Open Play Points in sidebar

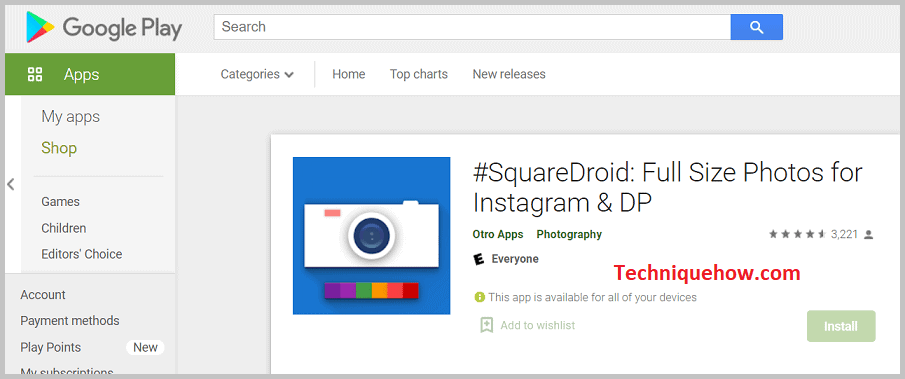(51, 347)
